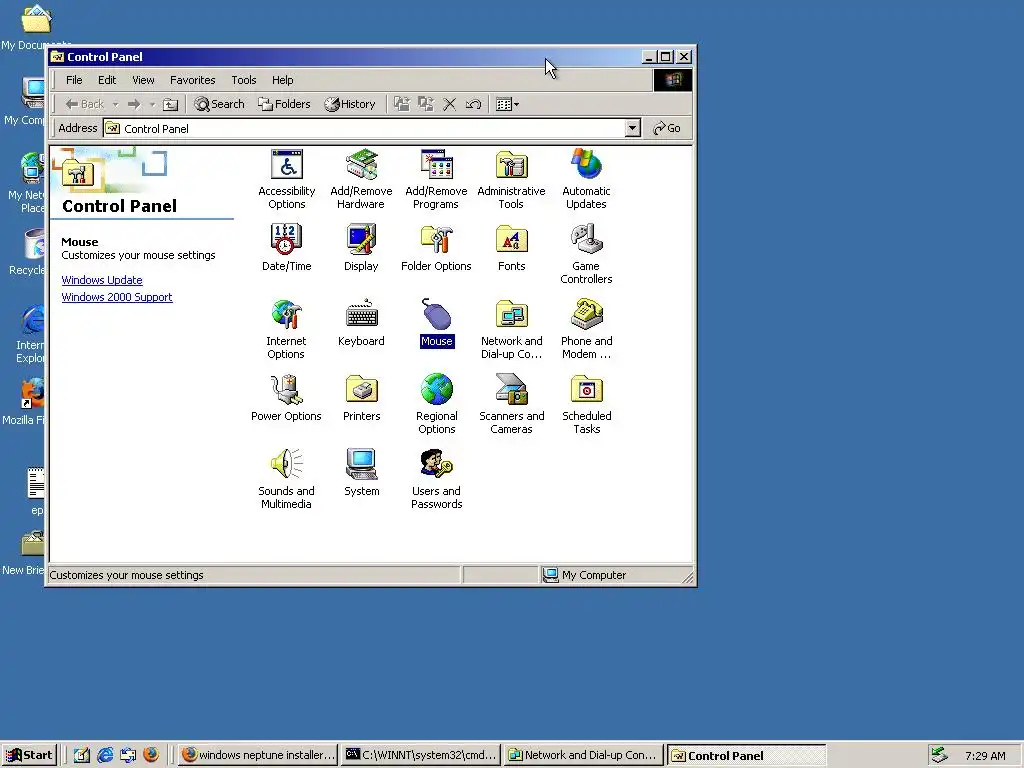Open the Views dropdown button
This screenshot has width=1024, height=768.
[507, 104]
